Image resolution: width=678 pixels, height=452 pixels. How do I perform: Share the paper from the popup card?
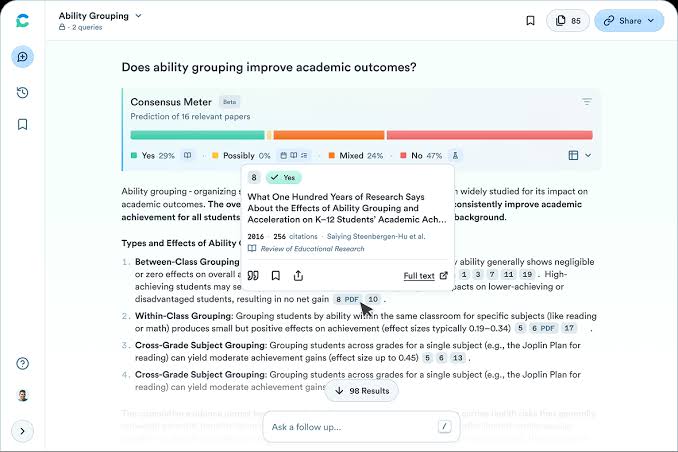[x=298, y=275]
